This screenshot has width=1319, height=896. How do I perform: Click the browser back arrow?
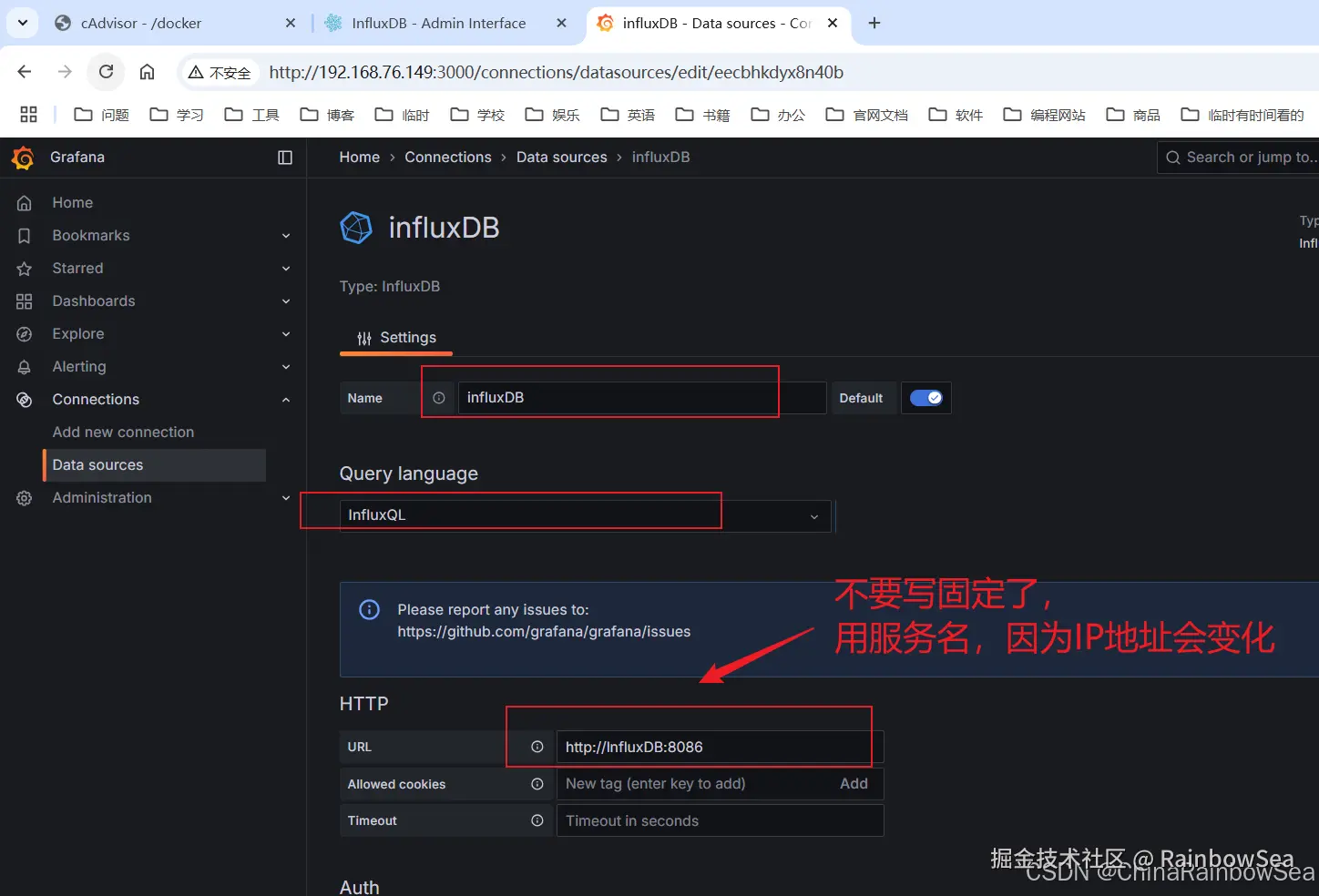[x=25, y=72]
